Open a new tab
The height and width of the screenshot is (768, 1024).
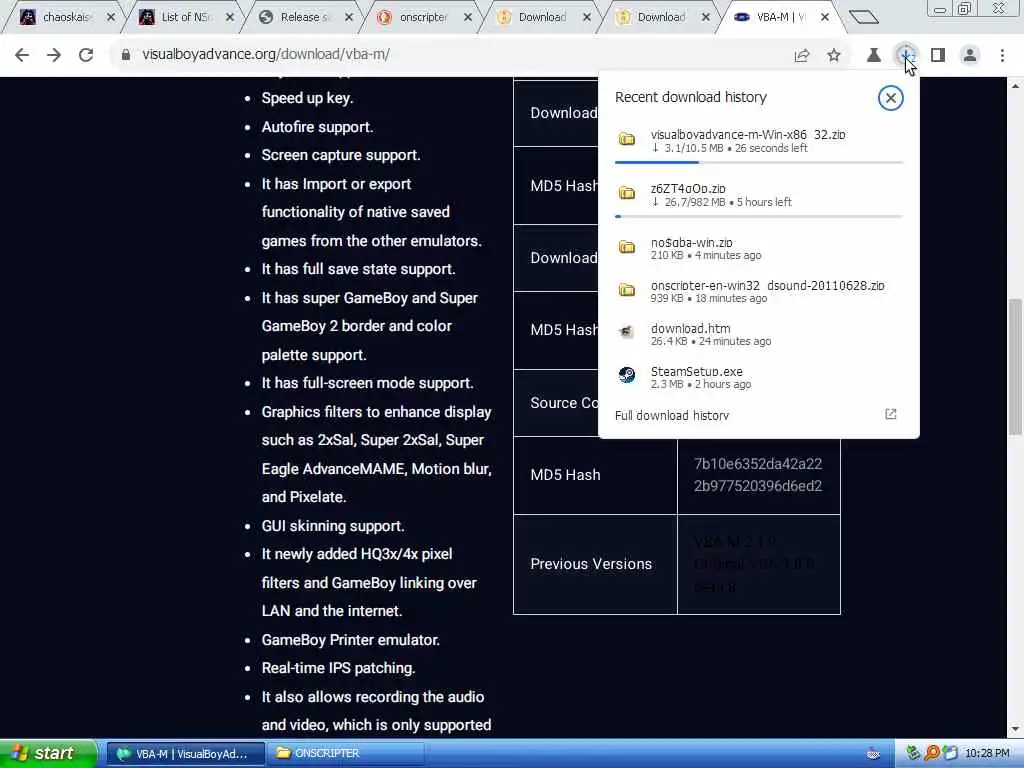[864, 17]
